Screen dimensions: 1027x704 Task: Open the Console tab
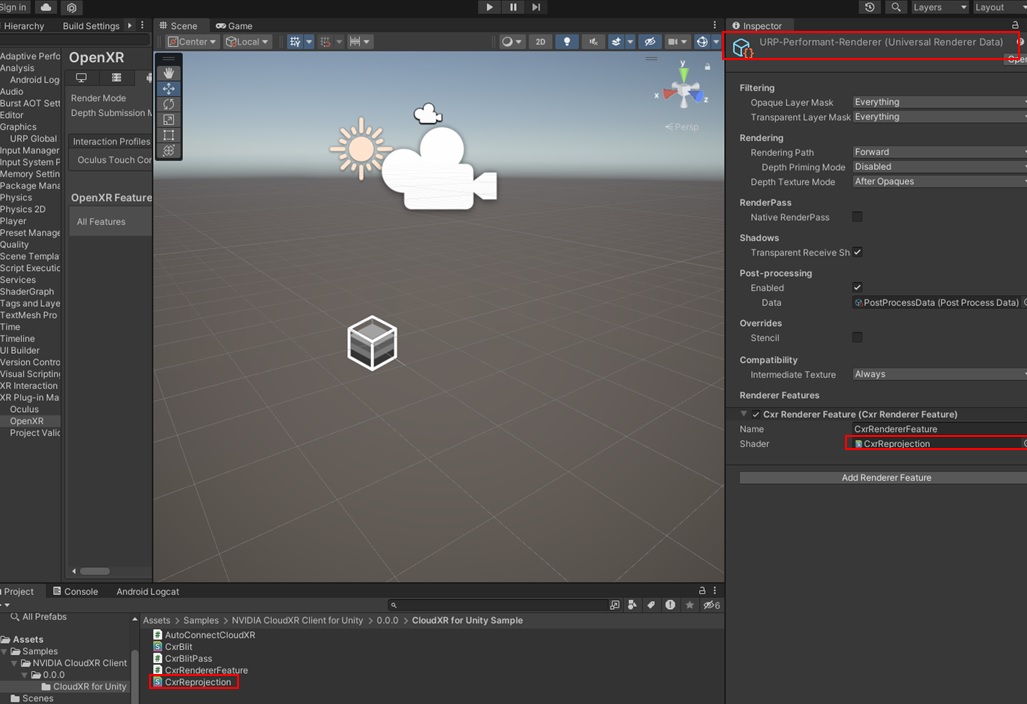(x=76, y=591)
